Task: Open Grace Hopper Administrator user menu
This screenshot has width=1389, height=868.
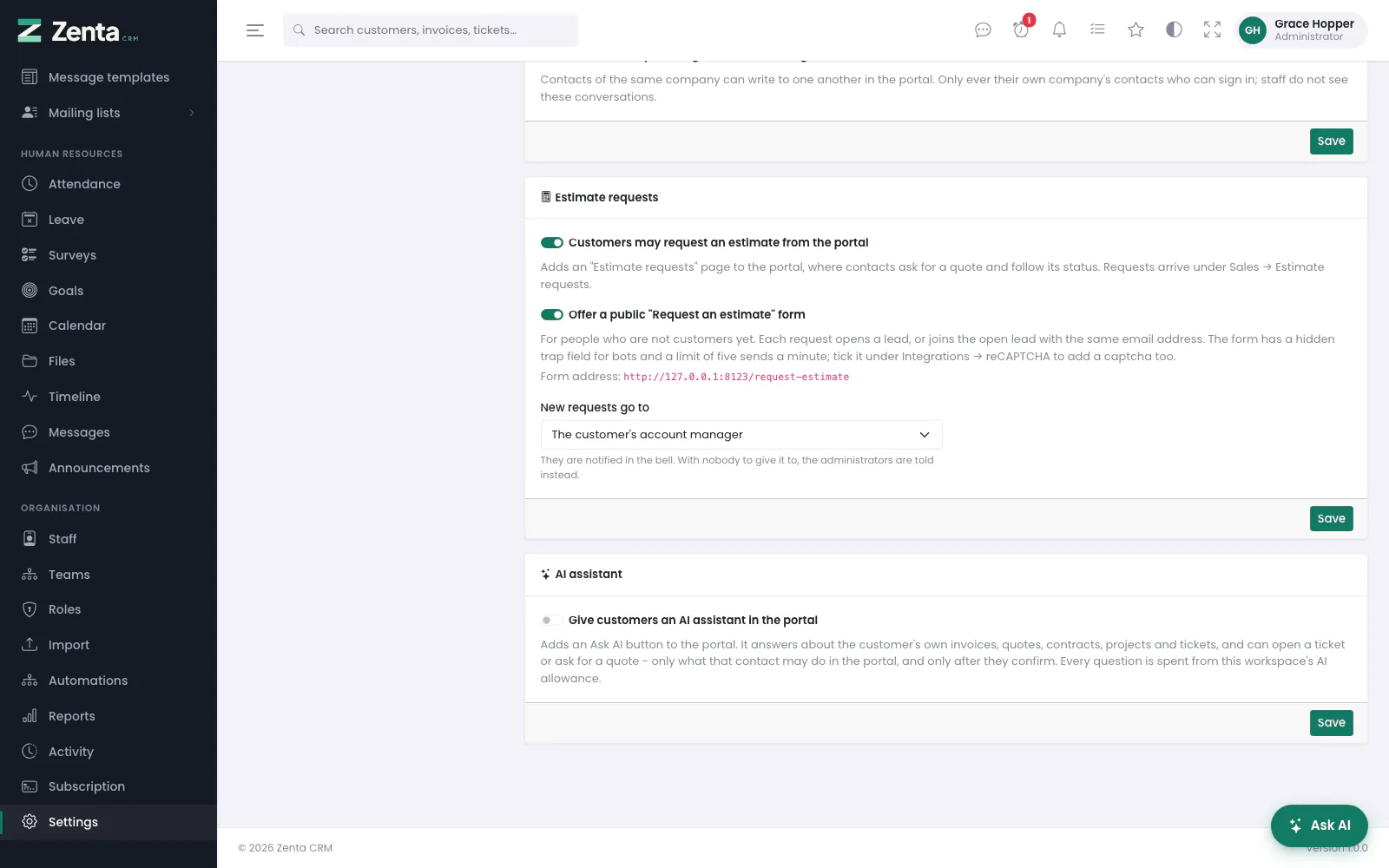Action: 1301,30
